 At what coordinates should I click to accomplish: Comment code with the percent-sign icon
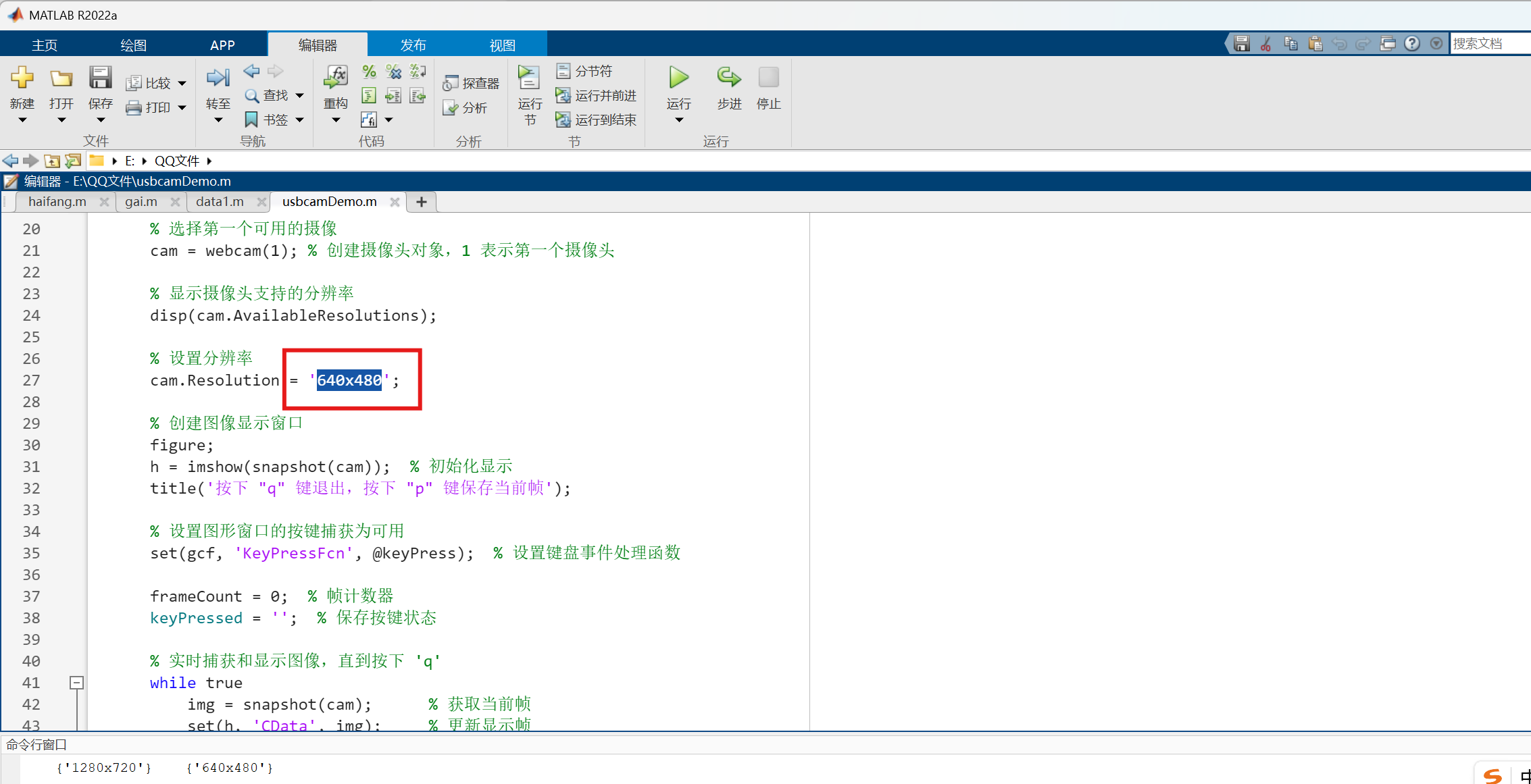pos(369,71)
